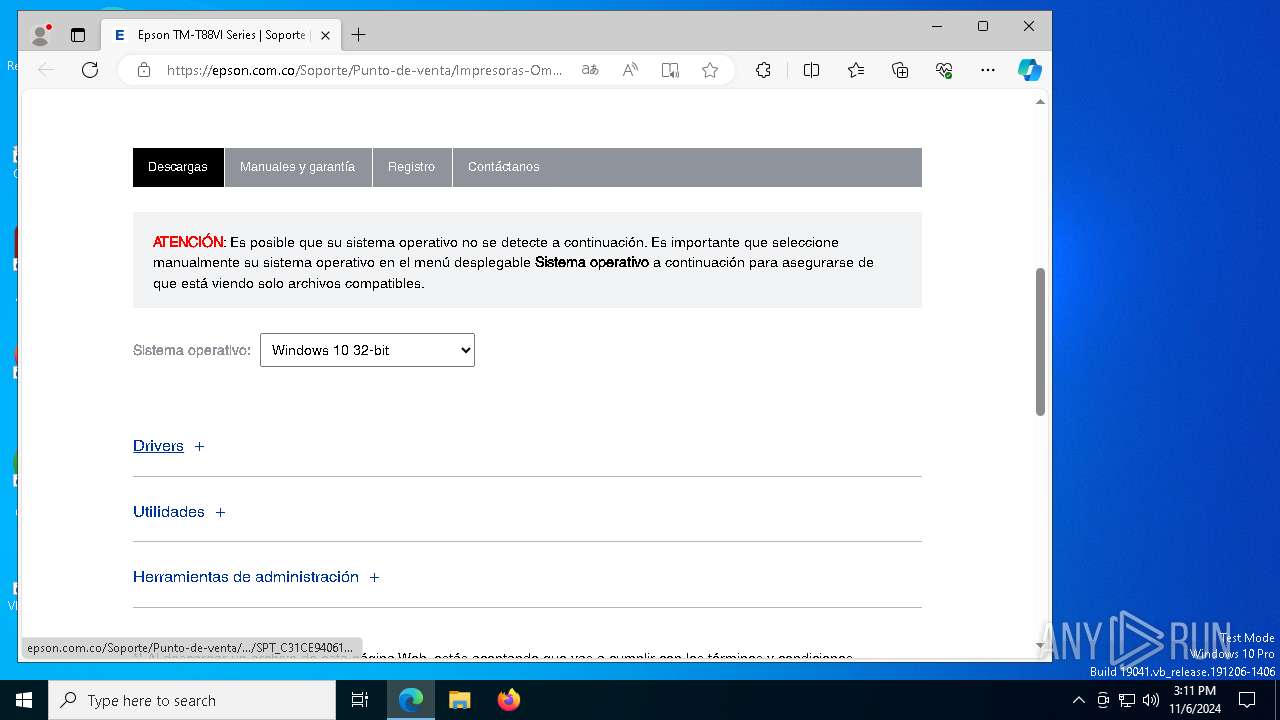Open the clock showing 3:11 PM
Screen dimensions: 1280x720
tap(1195, 700)
